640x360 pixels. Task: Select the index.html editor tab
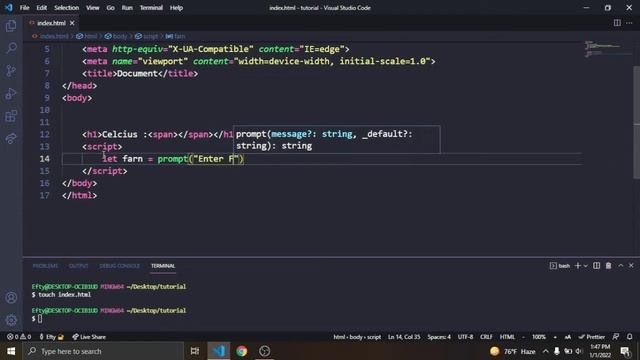(x=52, y=23)
